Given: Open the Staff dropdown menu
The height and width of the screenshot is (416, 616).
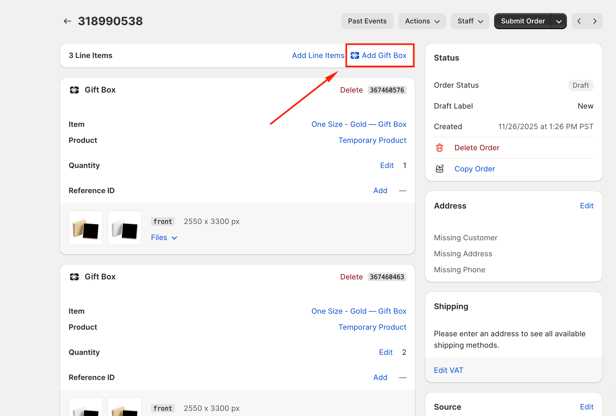Looking at the screenshot, I should (470, 21).
